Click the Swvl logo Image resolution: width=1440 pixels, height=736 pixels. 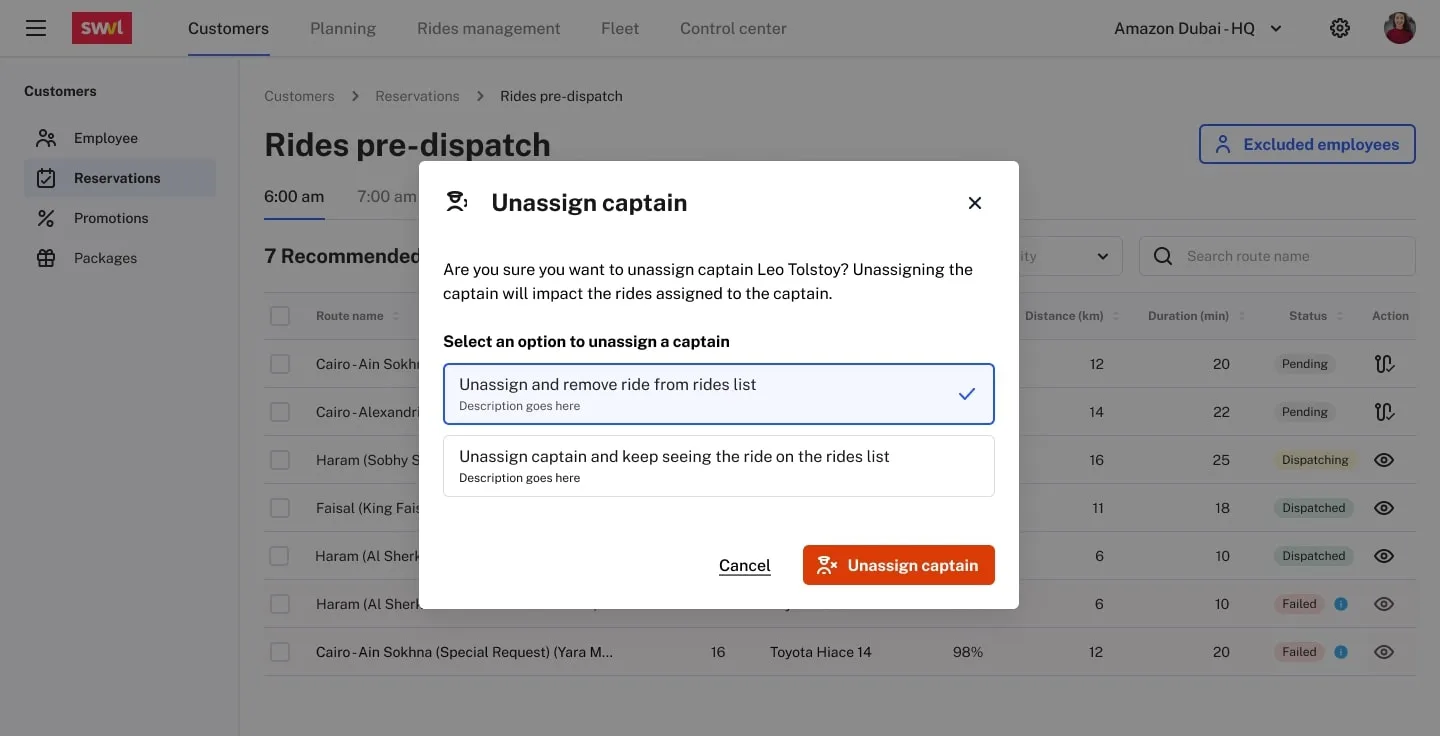(x=102, y=28)
